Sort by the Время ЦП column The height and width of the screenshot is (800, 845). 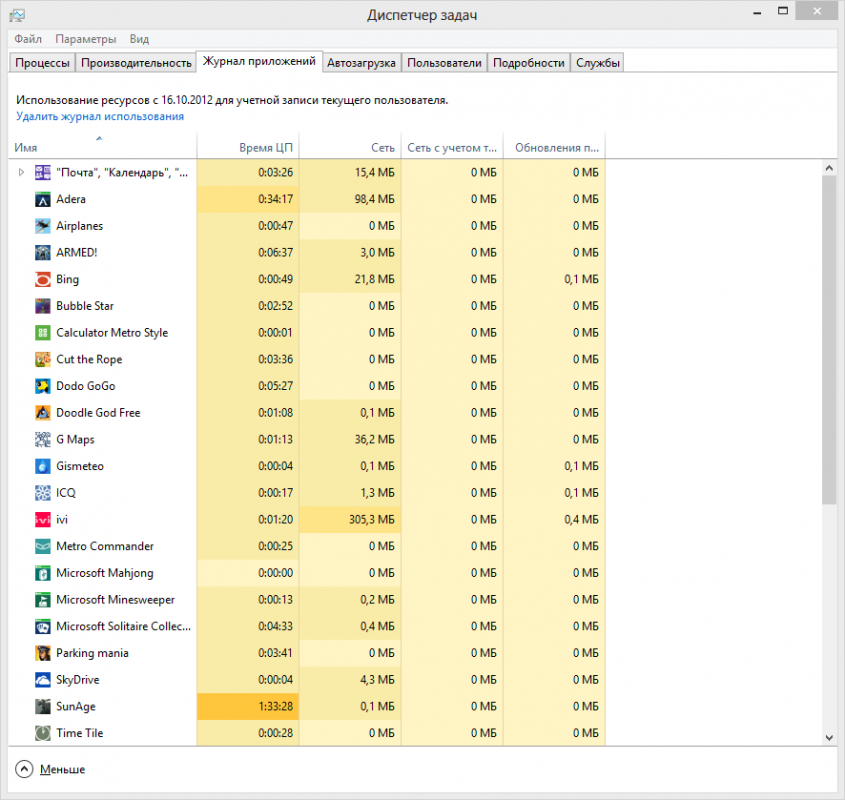pyautogui.click(x=248, y=147)
